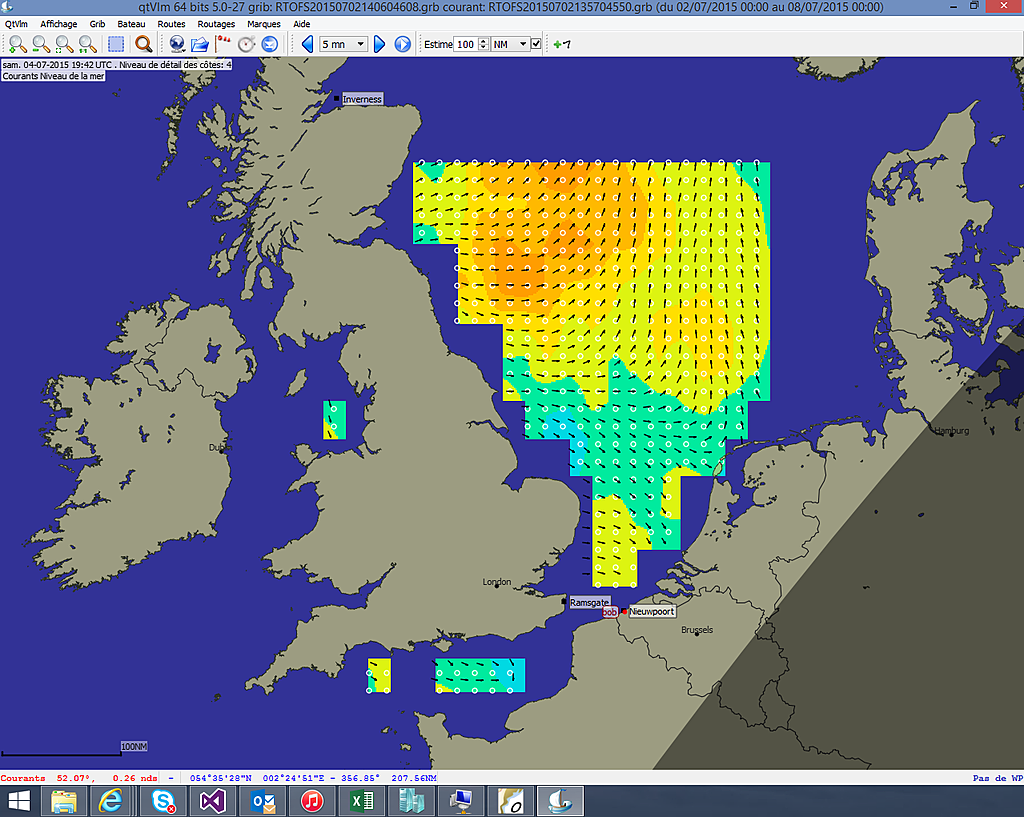Image resolution: width=1024 pixels, height=817 pixels.
Task: Click the Ramsgate marker label on map
Action: 587,603
